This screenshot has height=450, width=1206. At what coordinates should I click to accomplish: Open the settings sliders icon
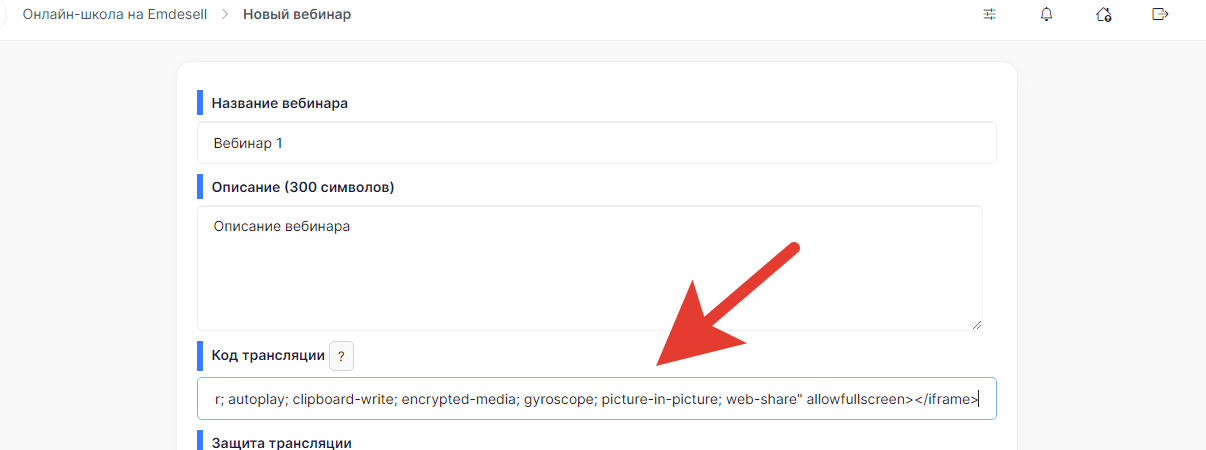[990, 15]
